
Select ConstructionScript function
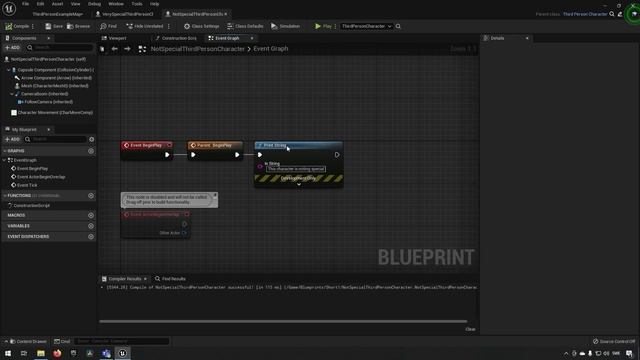29,205
